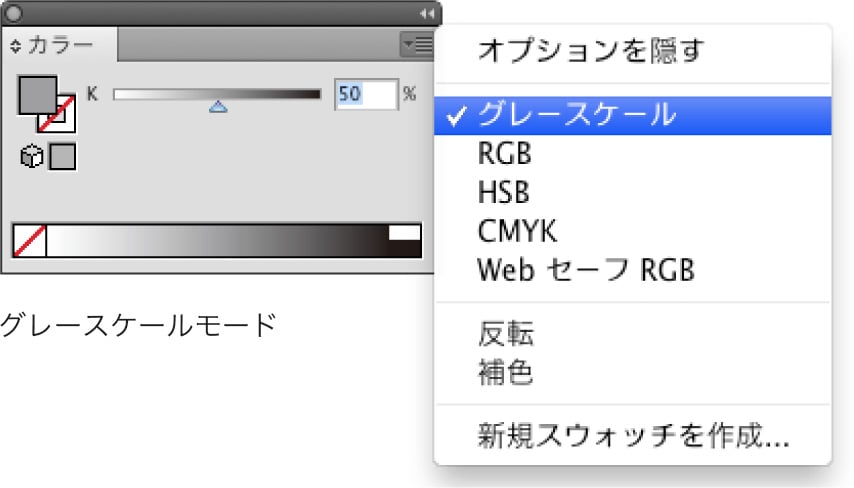Collapse panel with double-arrow icon

[x=427, y=14]
